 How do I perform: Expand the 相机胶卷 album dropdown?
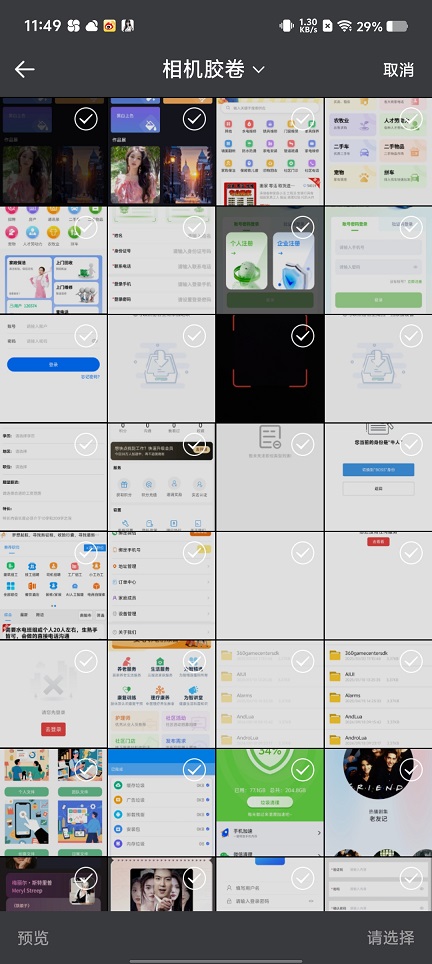[213, 69]
